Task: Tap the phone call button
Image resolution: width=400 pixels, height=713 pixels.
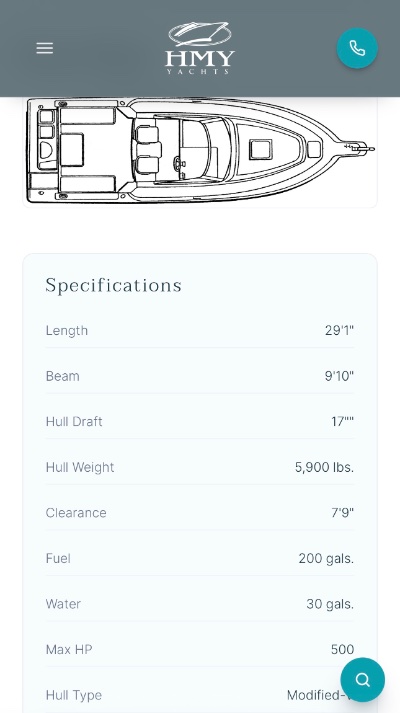Action: [357, 48]
